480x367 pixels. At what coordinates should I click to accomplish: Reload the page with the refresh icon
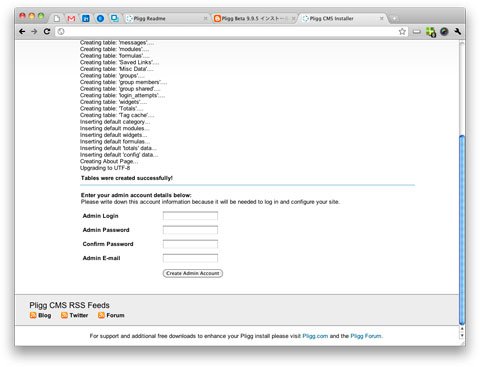(x=47, y=31)
